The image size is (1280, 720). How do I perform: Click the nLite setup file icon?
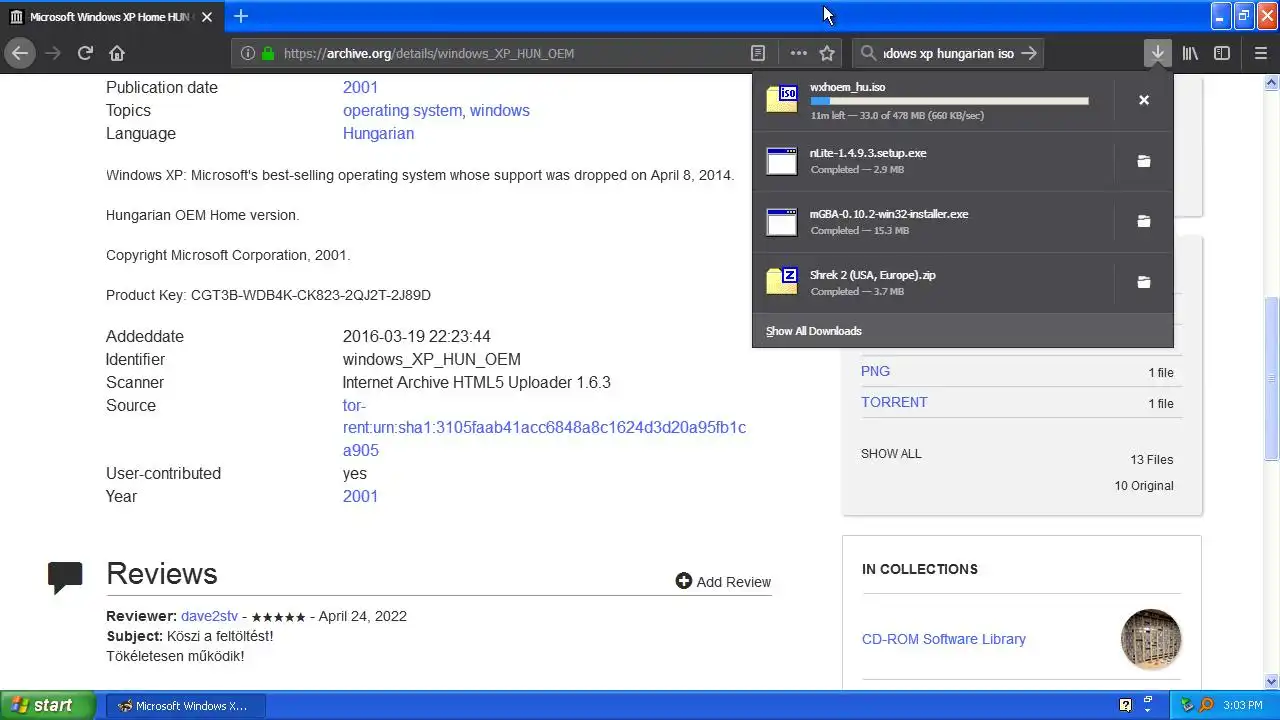(x=782, y=160)
